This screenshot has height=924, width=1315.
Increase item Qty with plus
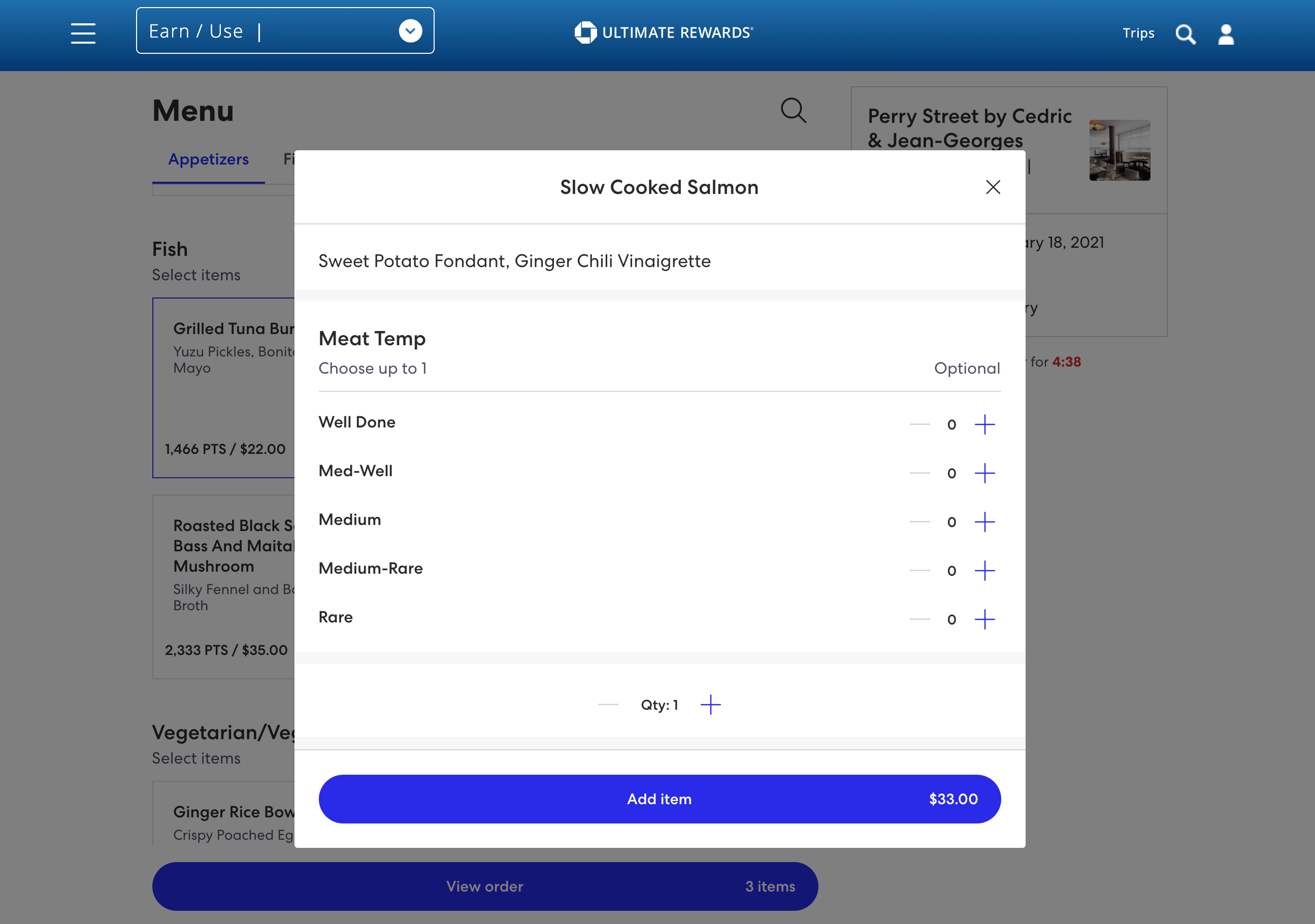(710, 705)
